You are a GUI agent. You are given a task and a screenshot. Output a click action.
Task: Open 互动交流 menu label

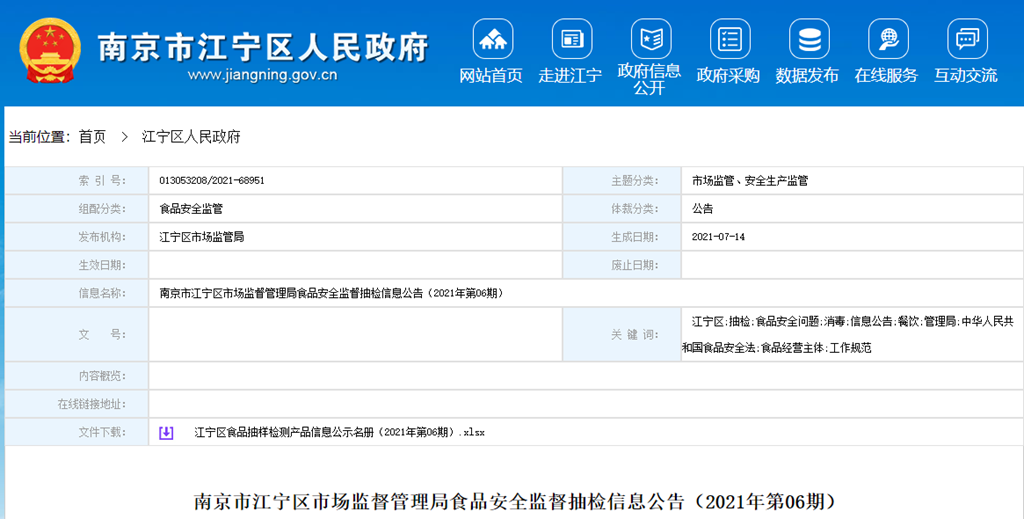(965, 76)
